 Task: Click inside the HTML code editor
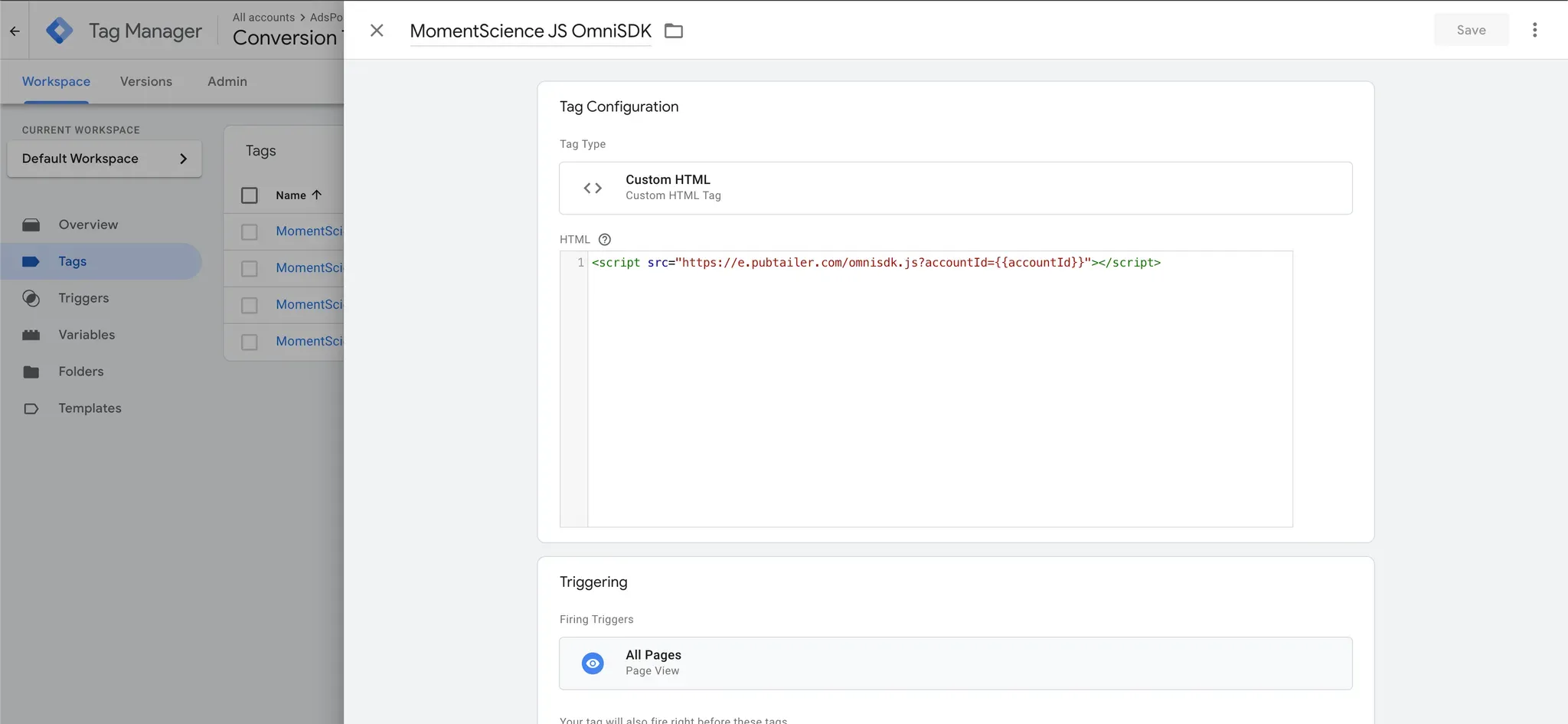click(940, 389)
